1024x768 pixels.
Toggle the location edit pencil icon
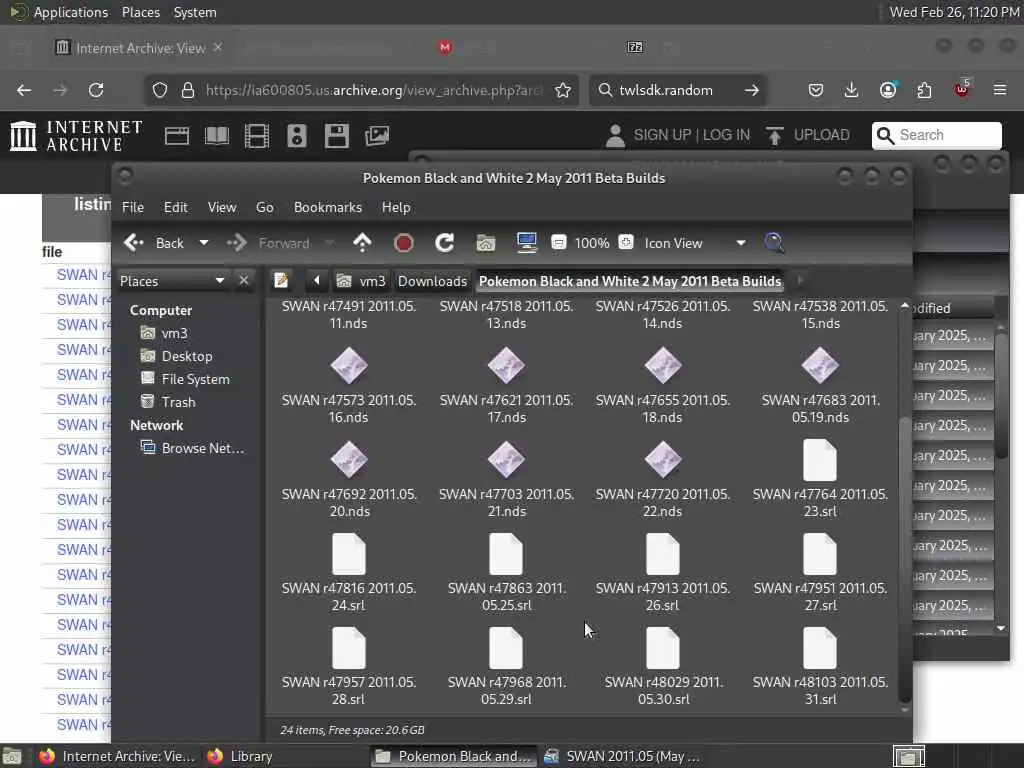[x=281, y=281]
